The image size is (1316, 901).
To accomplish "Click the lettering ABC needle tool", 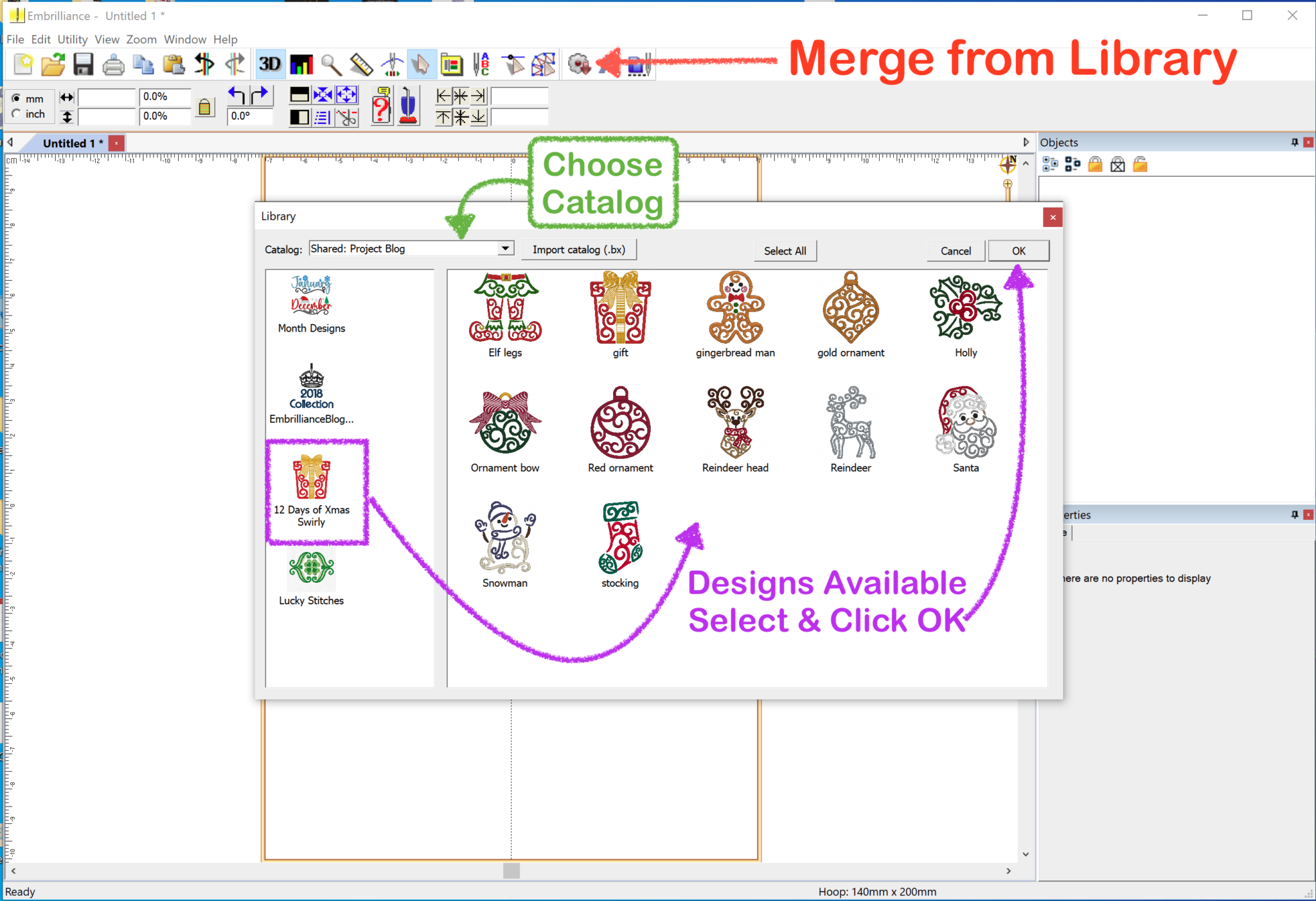I will click(481, 64).
